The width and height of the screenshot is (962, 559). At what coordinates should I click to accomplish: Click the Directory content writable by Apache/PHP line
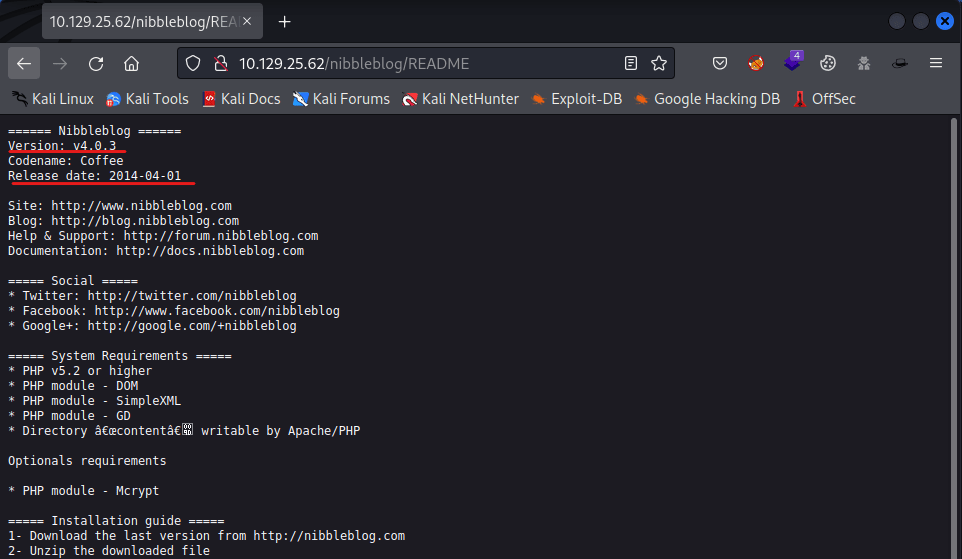[x=184, y=431]
